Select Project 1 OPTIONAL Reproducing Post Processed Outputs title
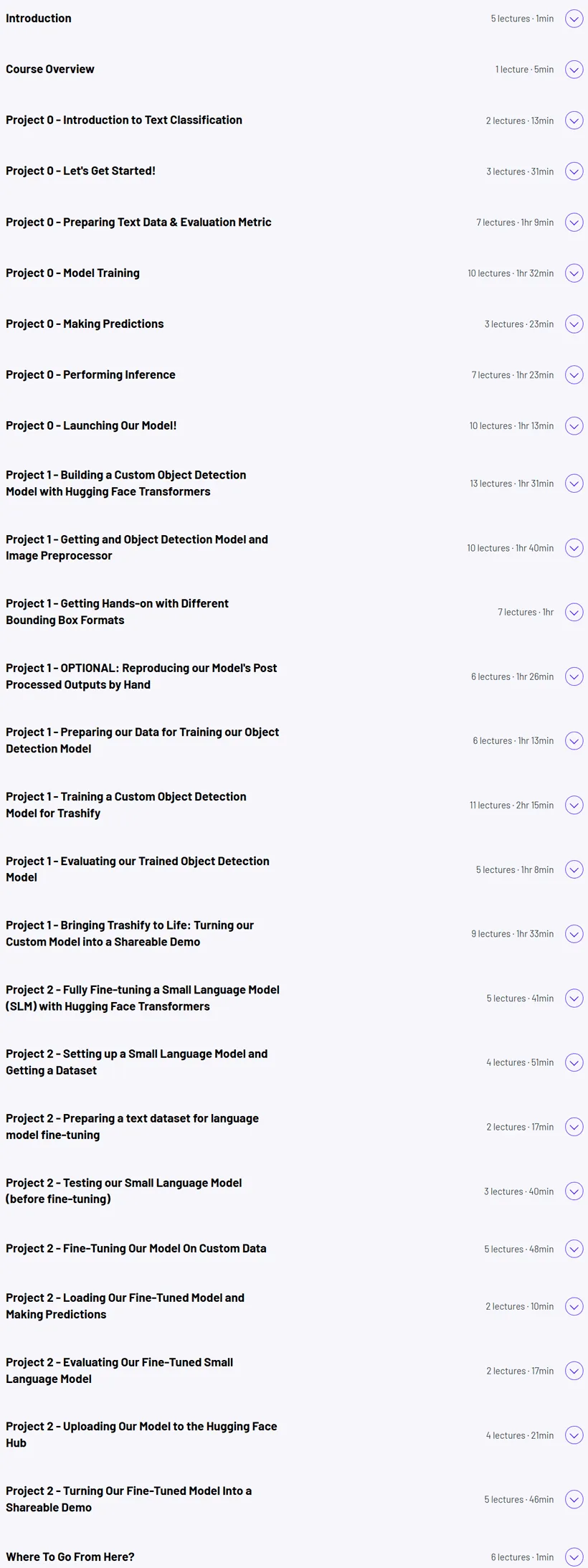Image resolution: width=588 pixels, height=1568 pixels. coord(141,676)
